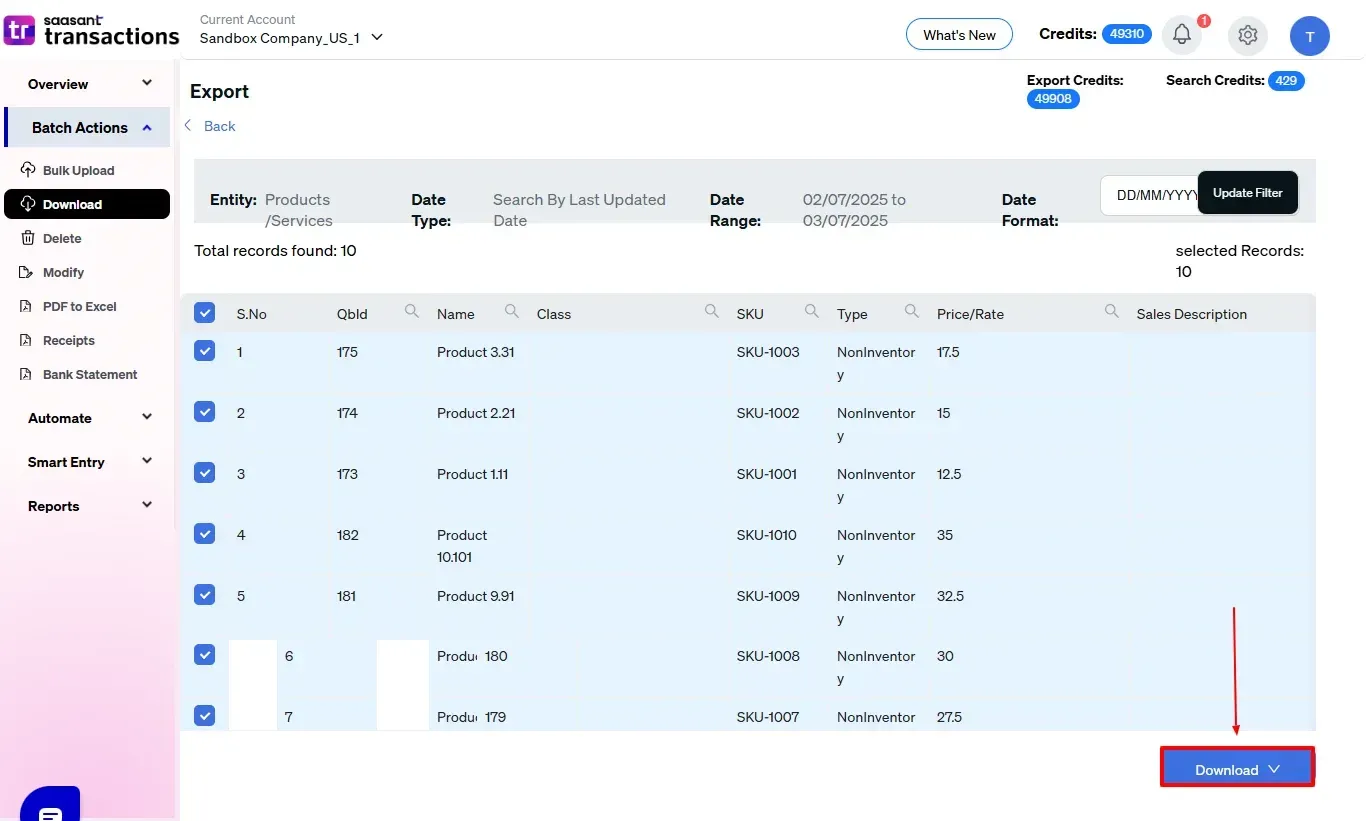The width and height of the screenshot is (1366, 821).
Task: Collapse the Batch Actions sidebar section
Action: pyautogui.click(x=87, y=127)
